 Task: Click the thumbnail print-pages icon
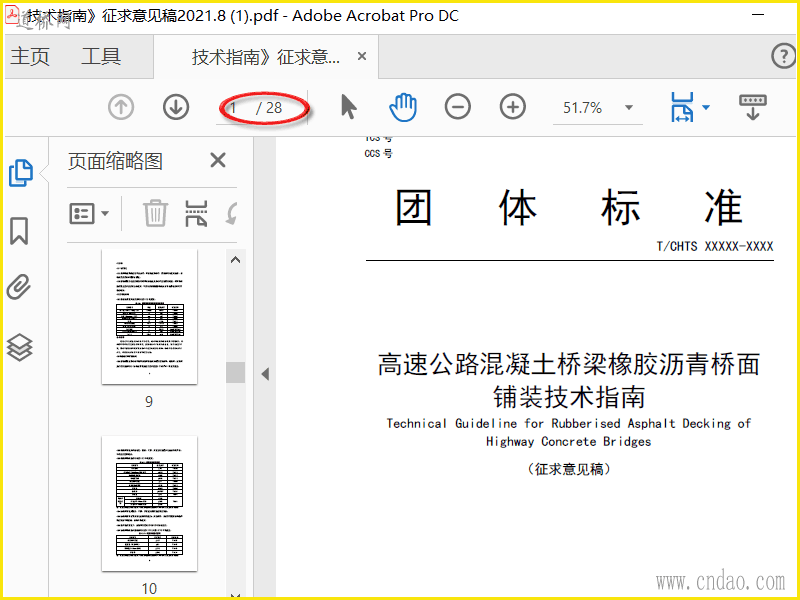pos(196,213)
